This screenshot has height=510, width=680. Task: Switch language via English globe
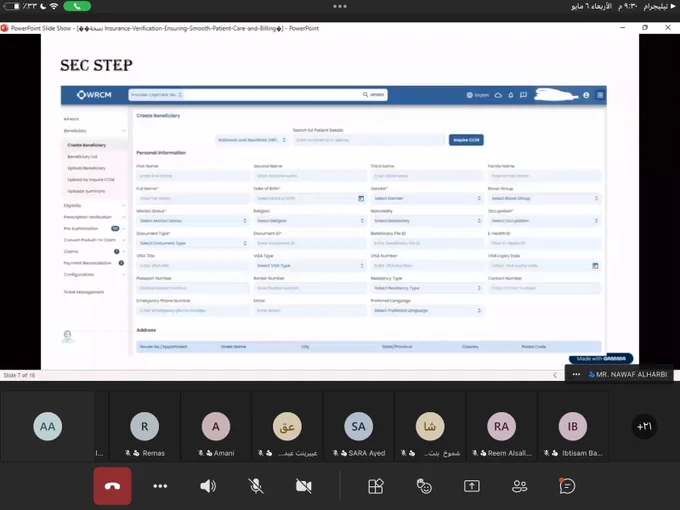pos(477,95)
